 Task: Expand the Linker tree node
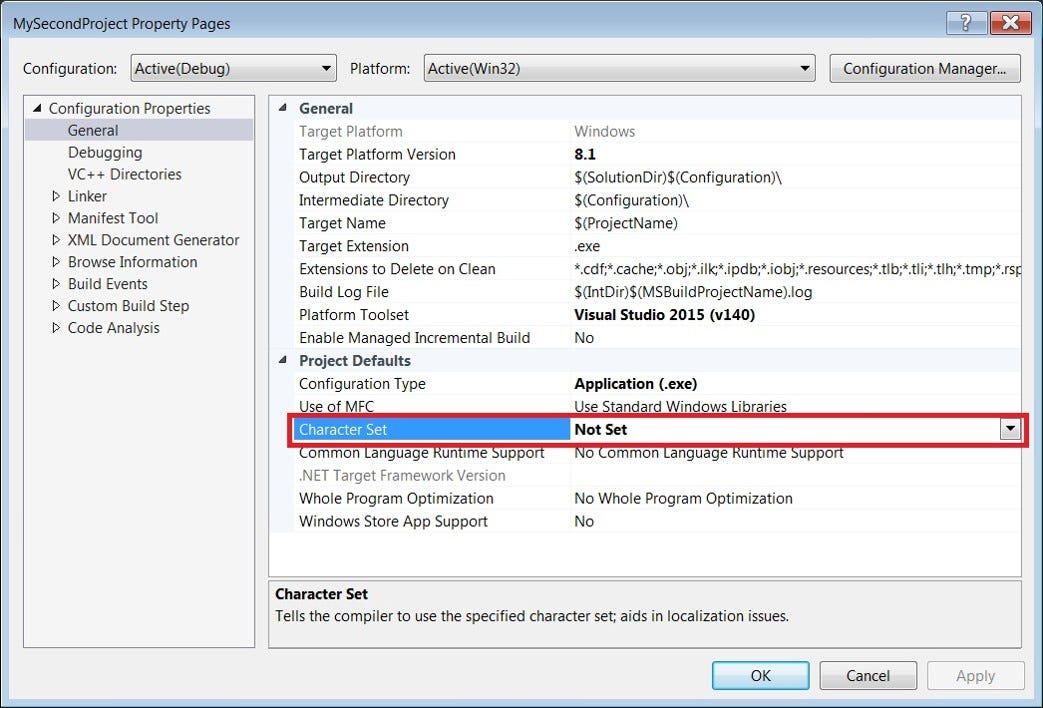[58, 196]
